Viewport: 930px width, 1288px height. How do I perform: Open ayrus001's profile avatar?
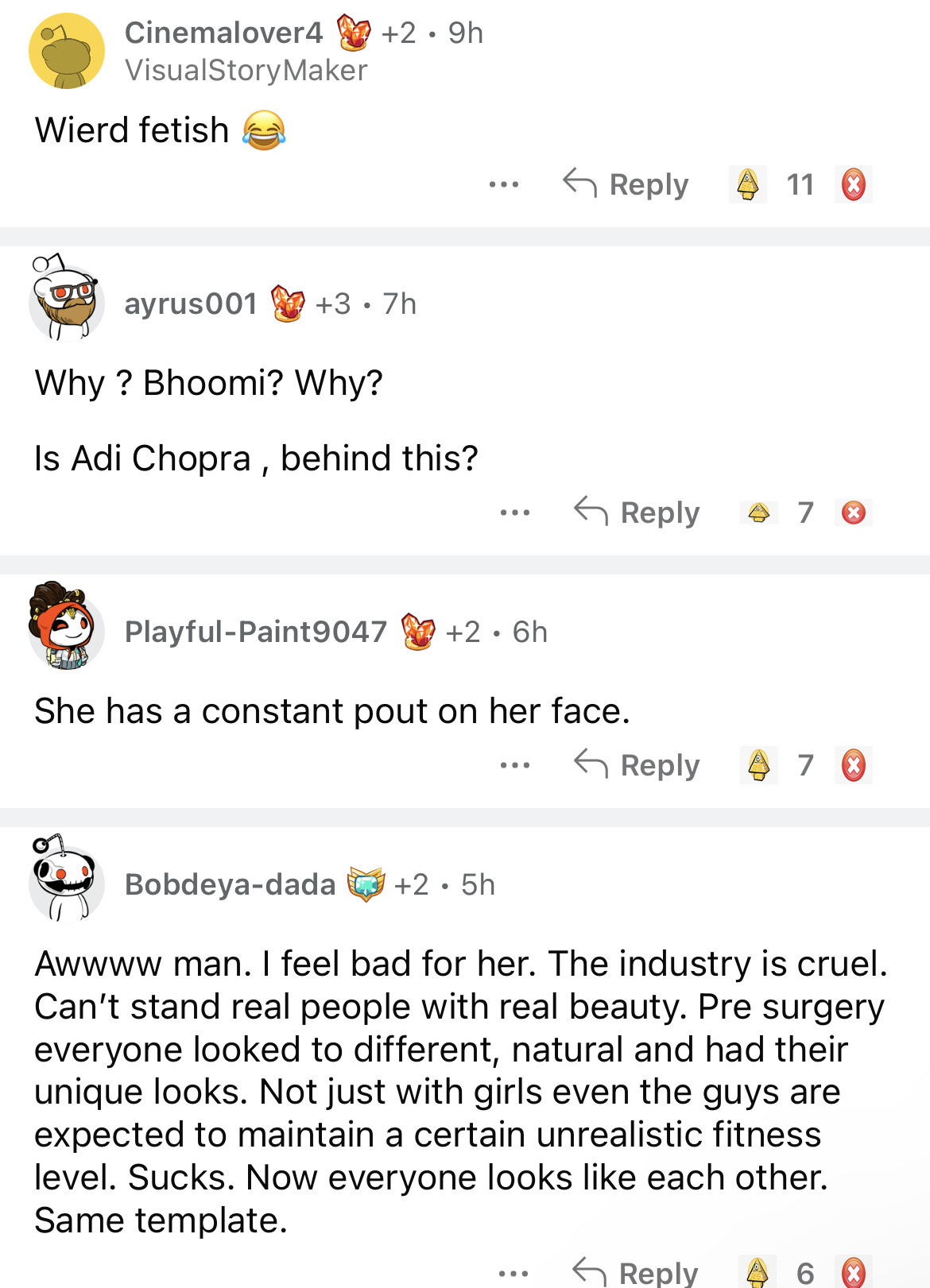tap(65, 300)
